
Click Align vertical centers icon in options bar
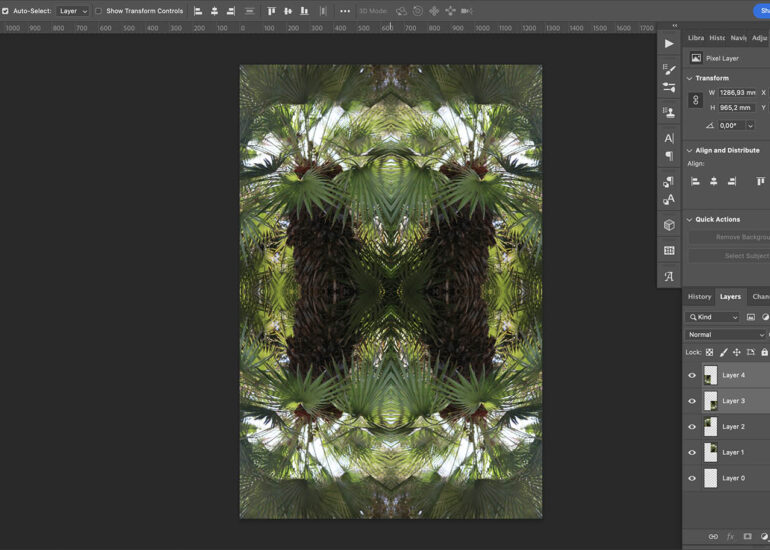pos(288,11)
